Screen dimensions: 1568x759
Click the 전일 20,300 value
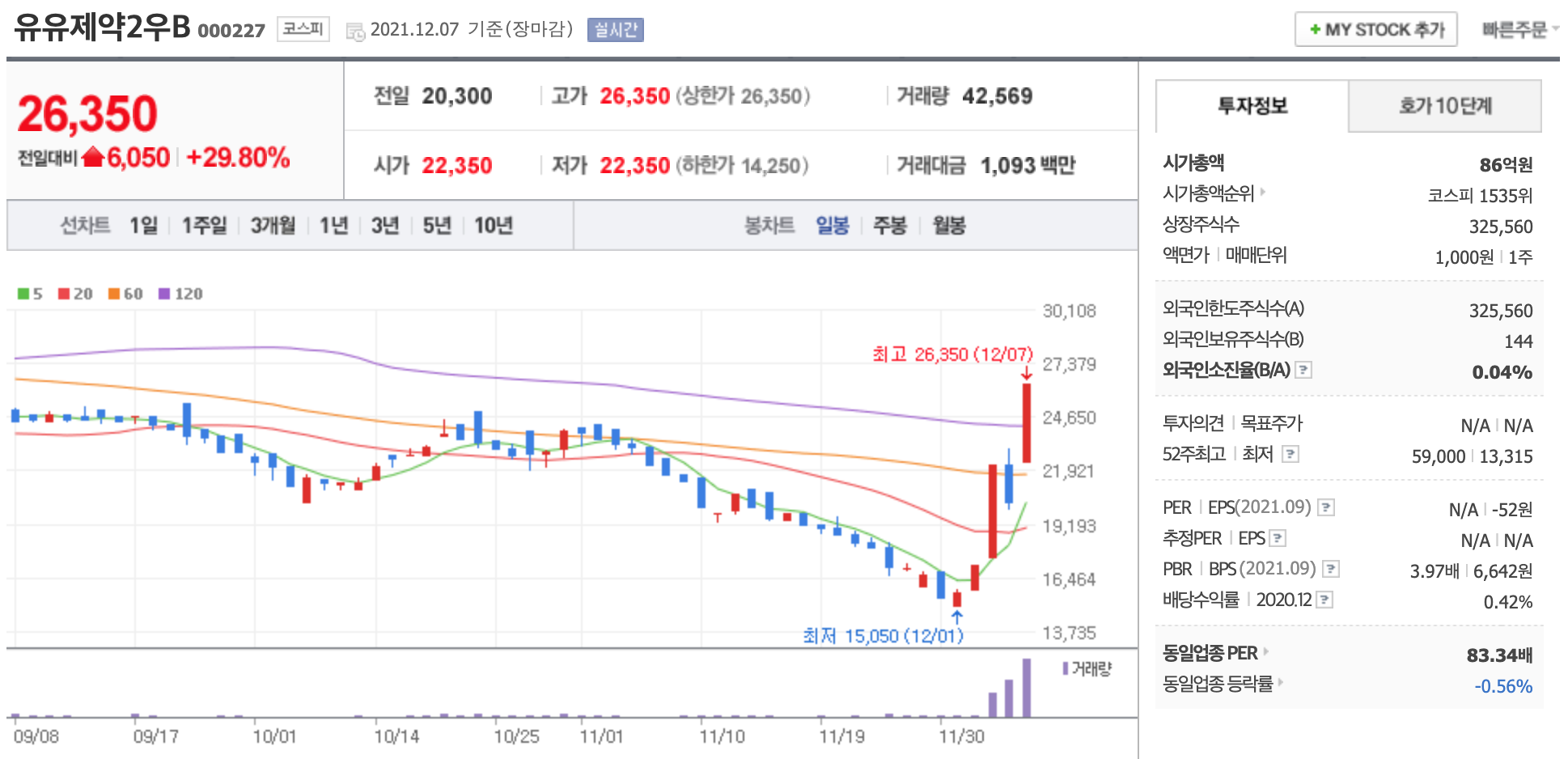(x=456, y=96)
